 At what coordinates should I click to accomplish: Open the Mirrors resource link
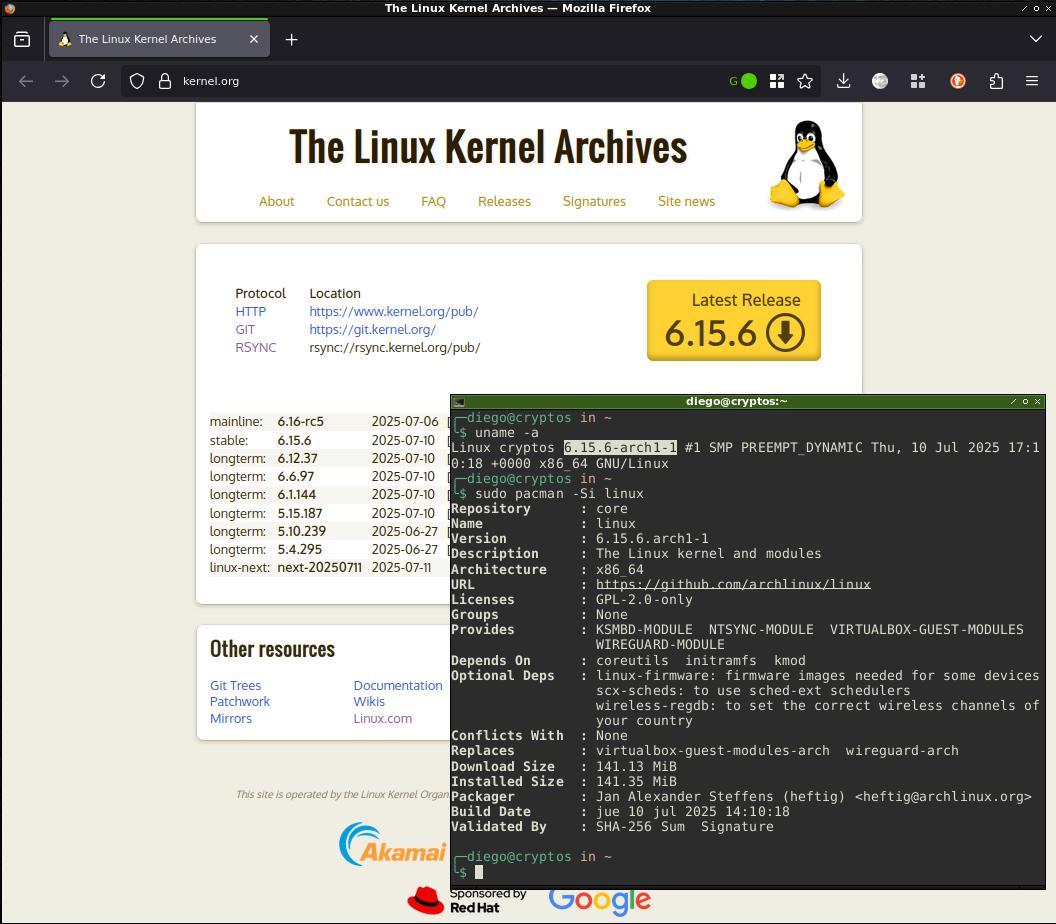coord(230,718)
